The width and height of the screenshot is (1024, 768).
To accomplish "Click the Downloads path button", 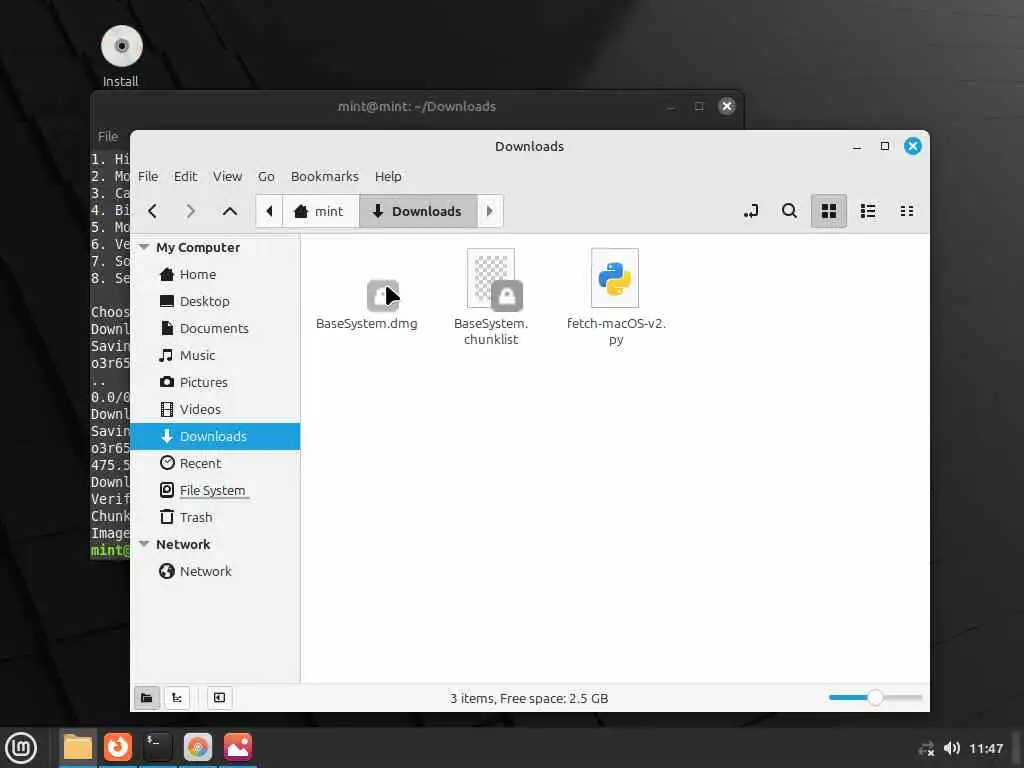I will [418, 211].
